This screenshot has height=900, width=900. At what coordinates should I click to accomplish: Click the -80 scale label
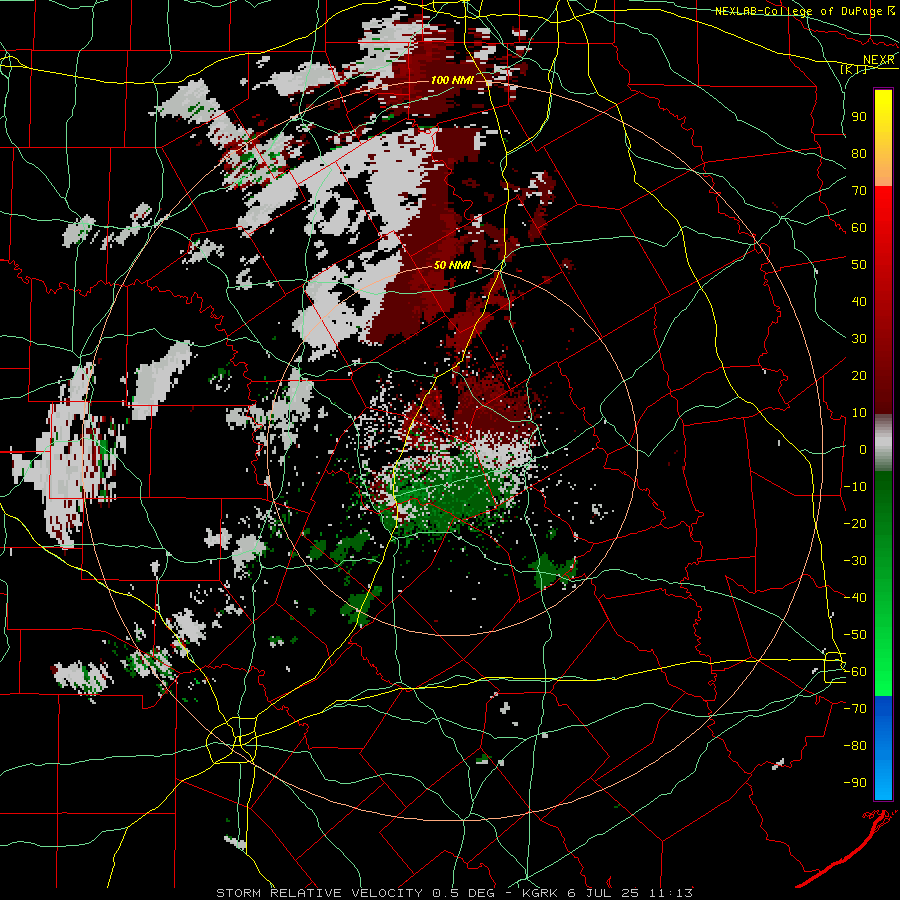click(x=855, y=746)
